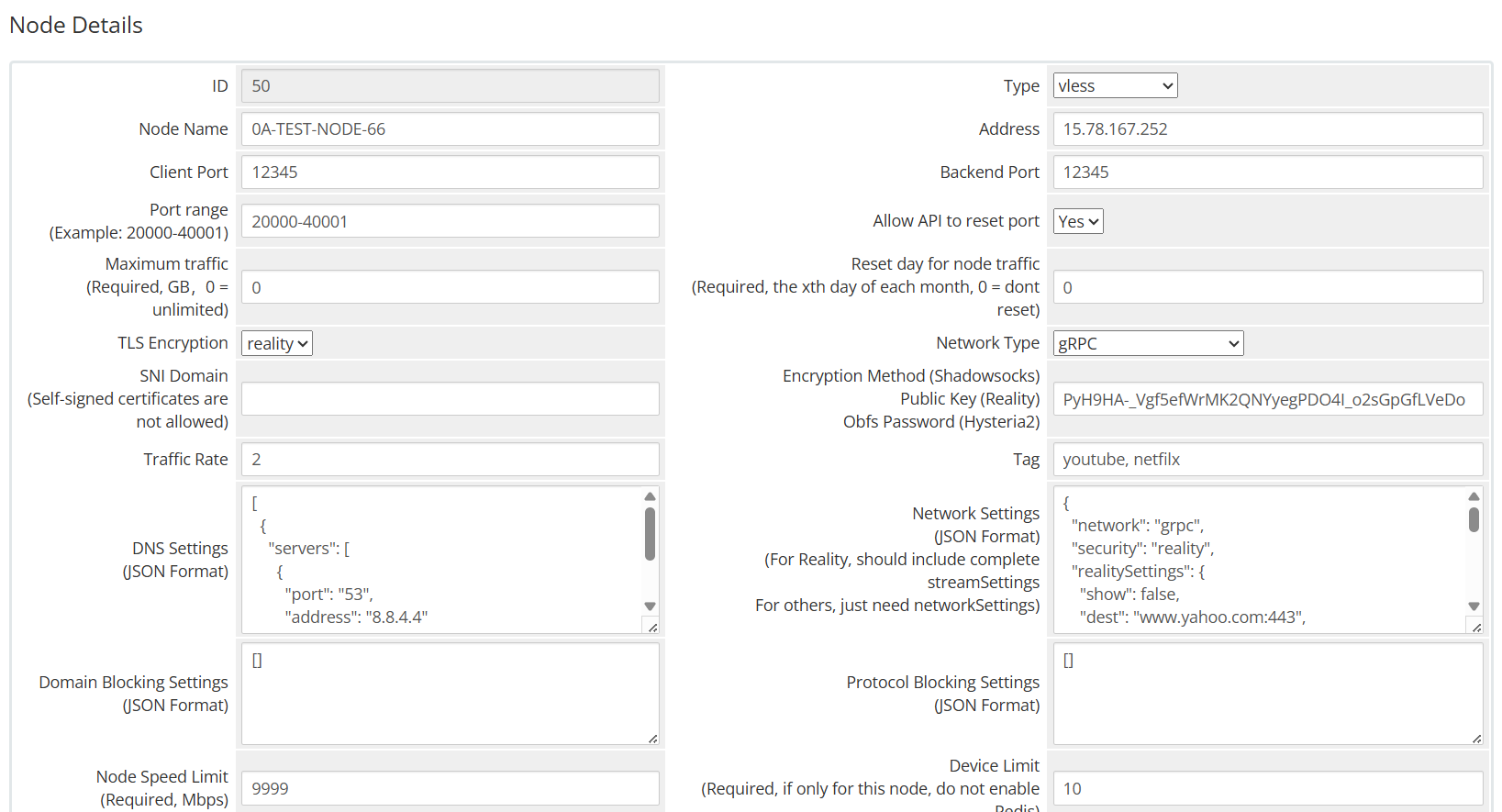The image size is (1502, 812).
Task: Focus the Node Name field
Action: pos(450,129)
